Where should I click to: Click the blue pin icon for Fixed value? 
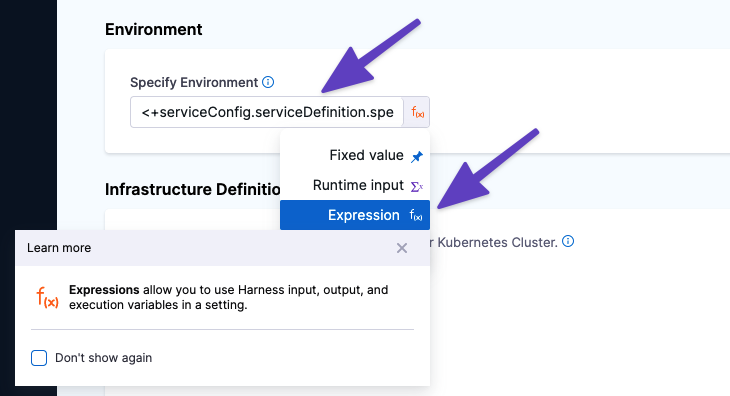click(x=417, y=156)
